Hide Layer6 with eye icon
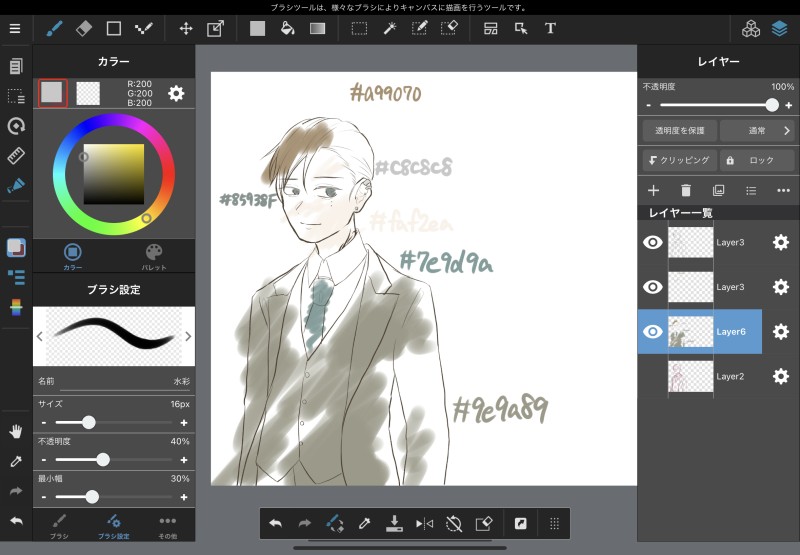 tap(653, 332)
